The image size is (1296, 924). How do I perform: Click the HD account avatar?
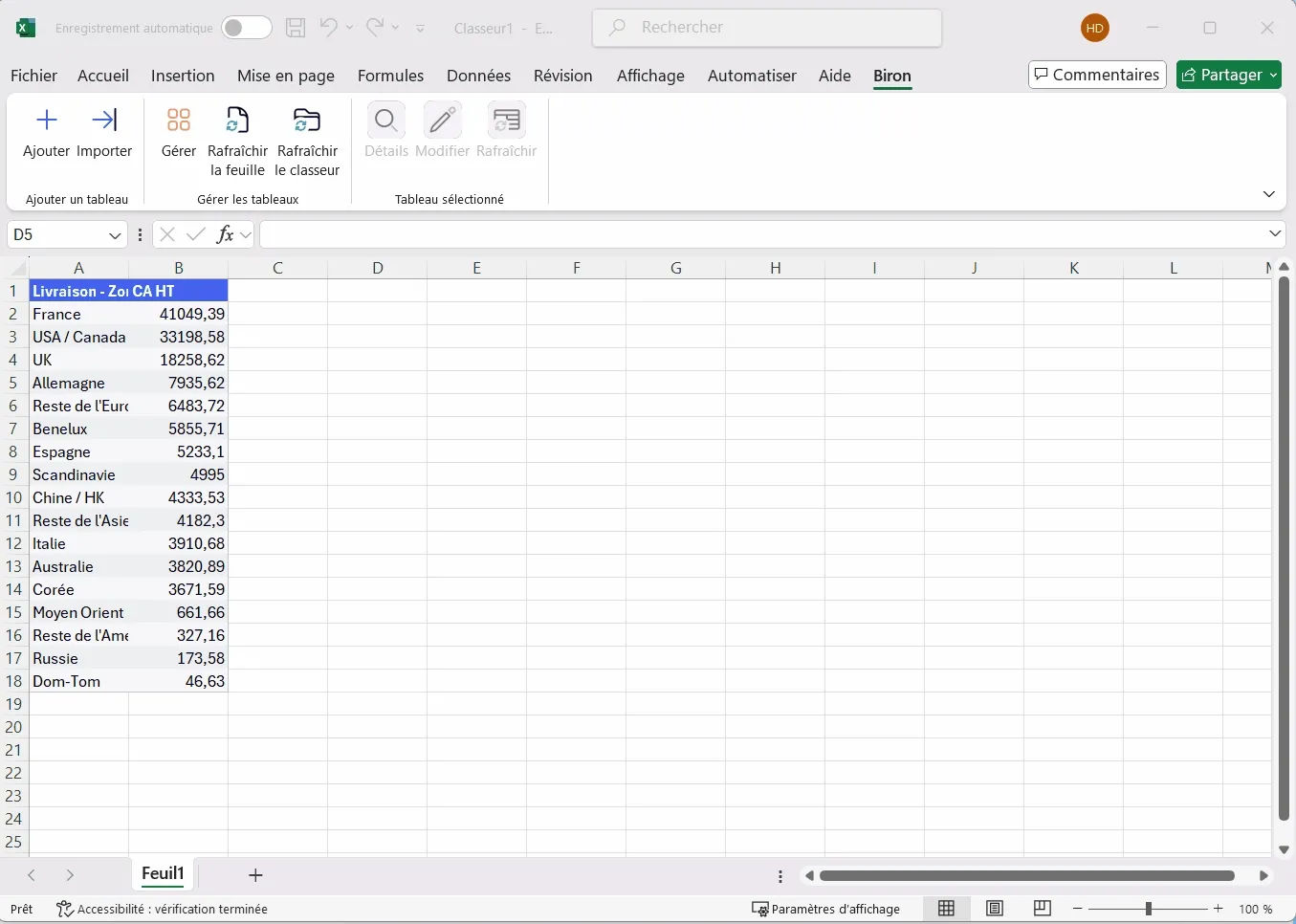1095,28
